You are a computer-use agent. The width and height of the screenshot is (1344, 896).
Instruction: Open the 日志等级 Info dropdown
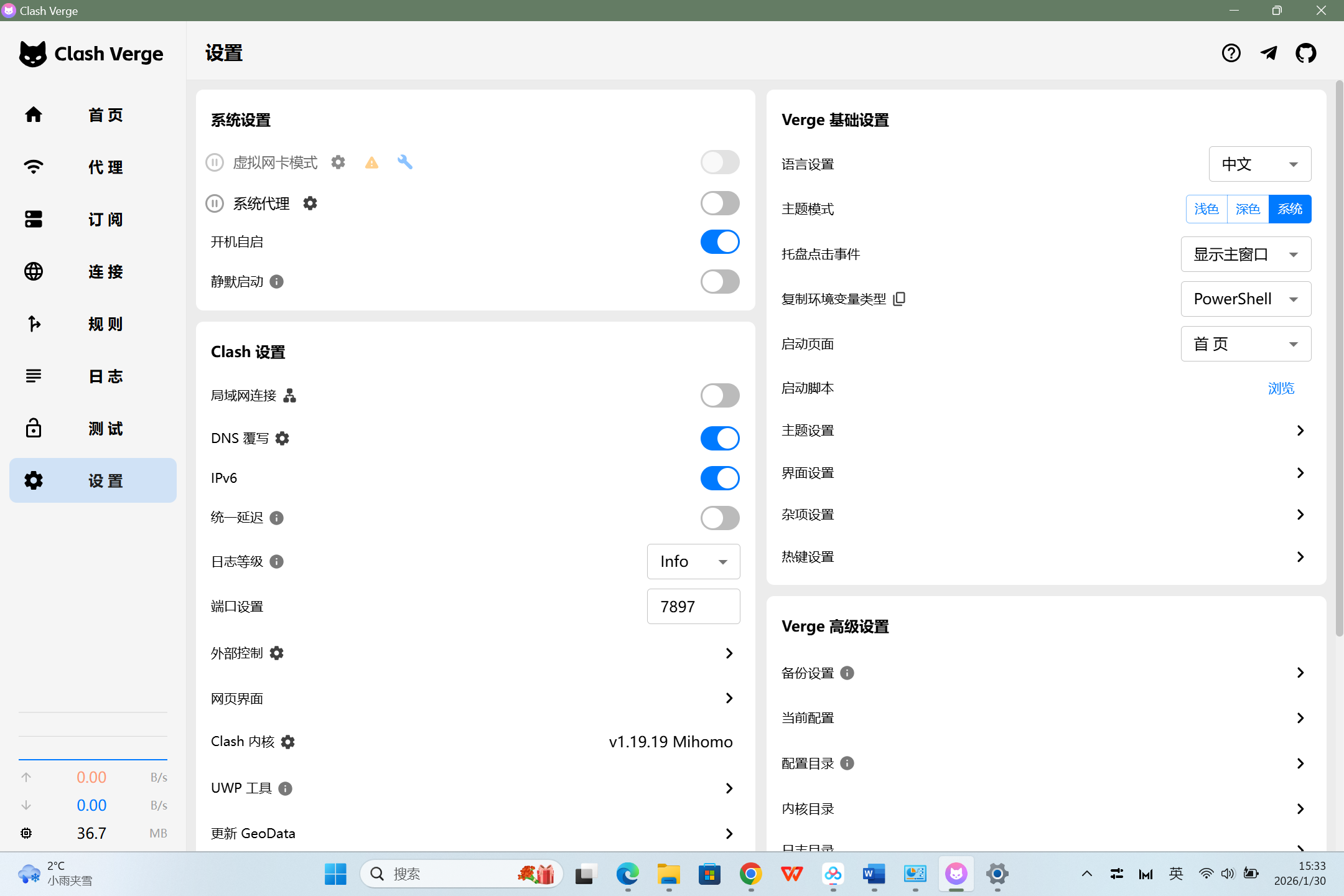tap(693, 562)
